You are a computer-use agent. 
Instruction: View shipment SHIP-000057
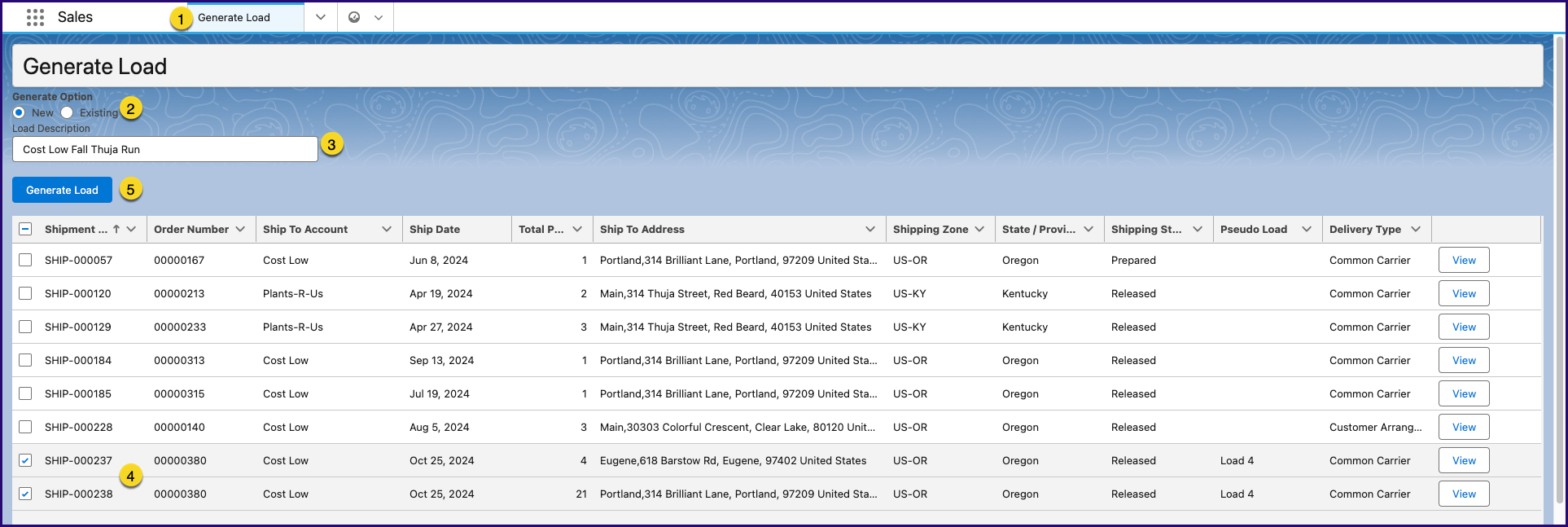pyautogui.click(x=1464, y=261)
